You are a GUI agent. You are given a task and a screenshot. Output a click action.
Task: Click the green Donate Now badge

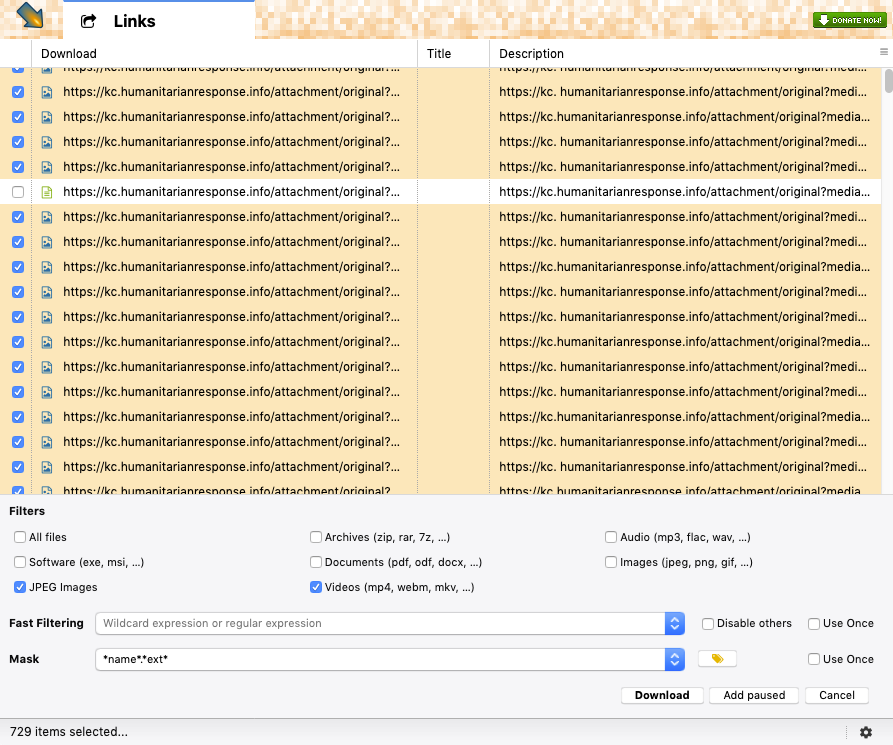[849, 20]
